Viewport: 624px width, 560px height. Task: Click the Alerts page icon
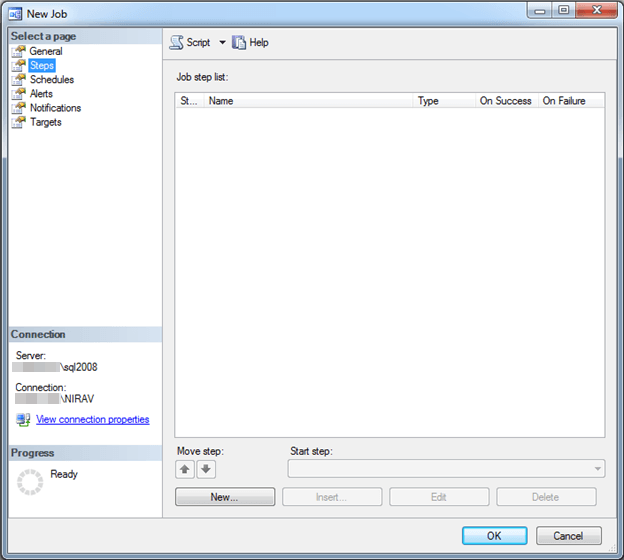[18, 94]
